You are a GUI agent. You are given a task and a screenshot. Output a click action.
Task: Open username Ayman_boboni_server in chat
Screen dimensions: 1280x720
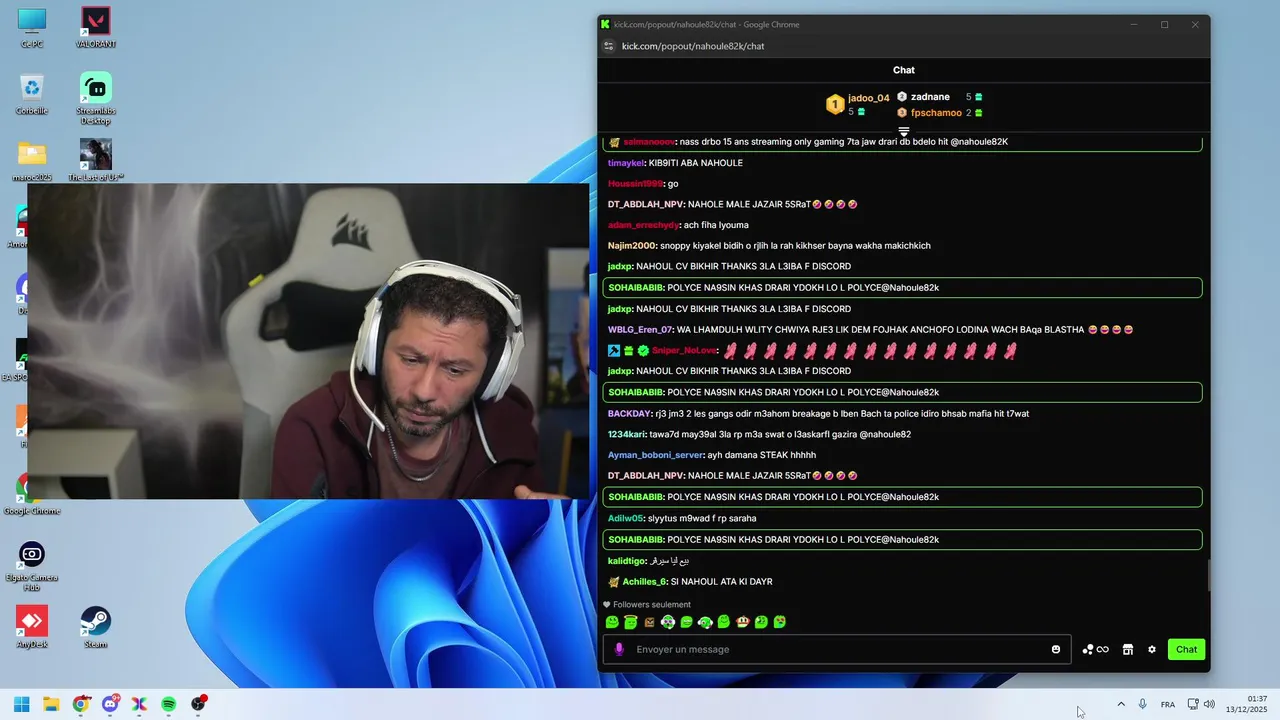click(655, 455)
